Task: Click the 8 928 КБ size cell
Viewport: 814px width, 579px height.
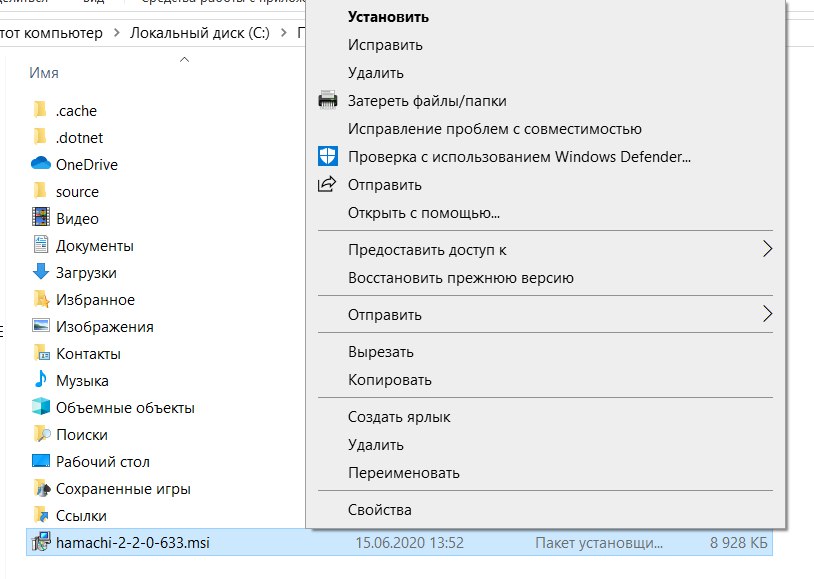Action: (x=738, y=543)
